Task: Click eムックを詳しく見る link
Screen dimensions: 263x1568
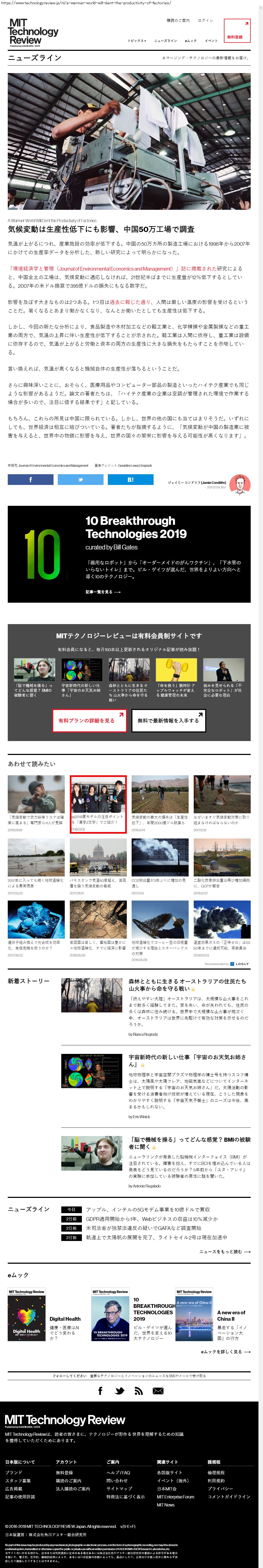Action: pos(226,1352)
